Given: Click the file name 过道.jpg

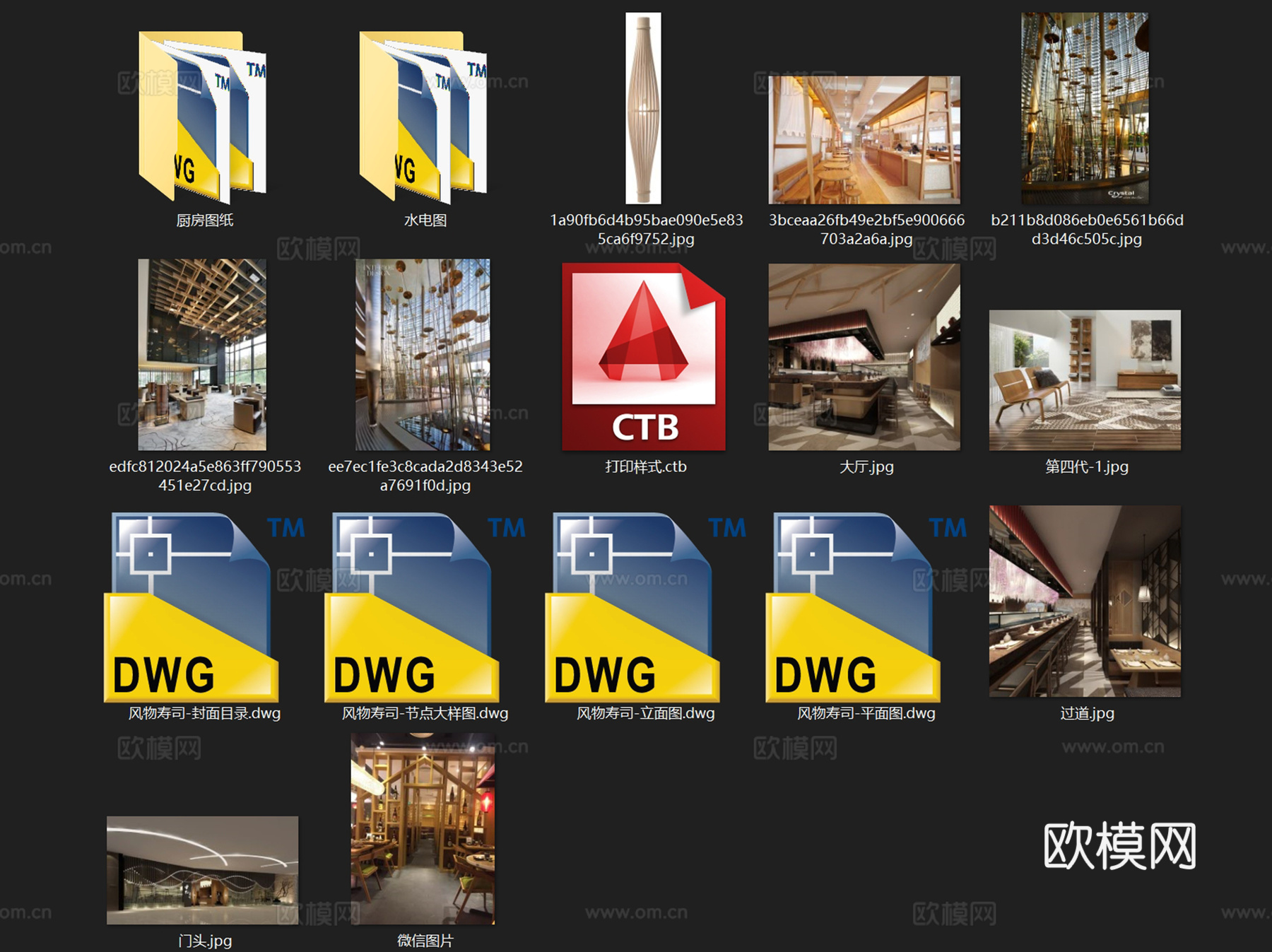Looking at the screenshot, I should click(1087, 713).
